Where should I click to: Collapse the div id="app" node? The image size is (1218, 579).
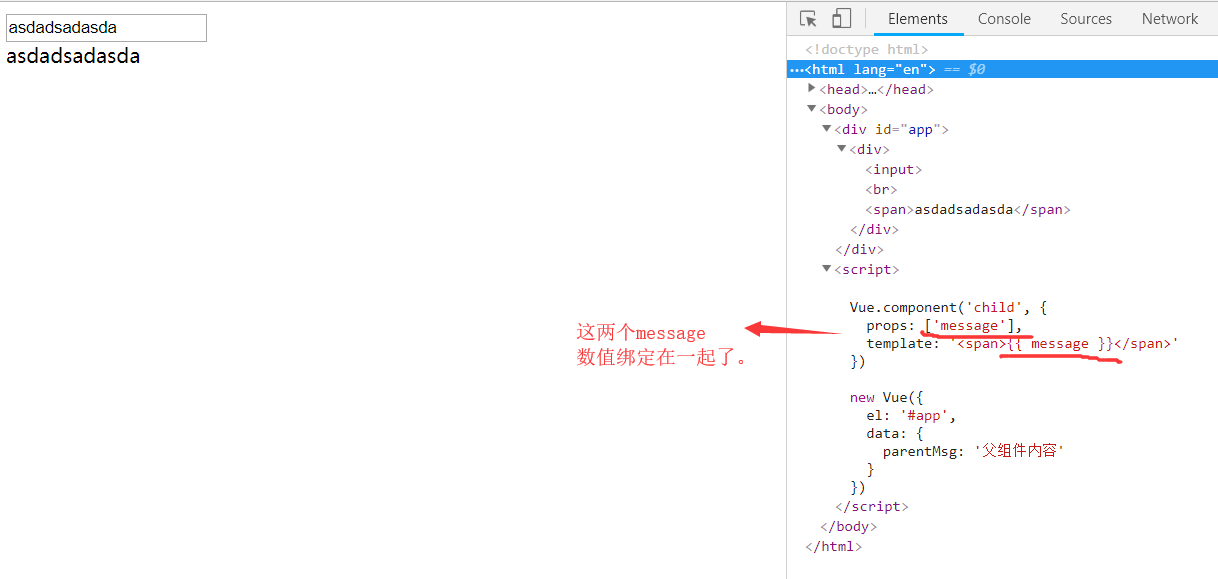coord(827,129)
